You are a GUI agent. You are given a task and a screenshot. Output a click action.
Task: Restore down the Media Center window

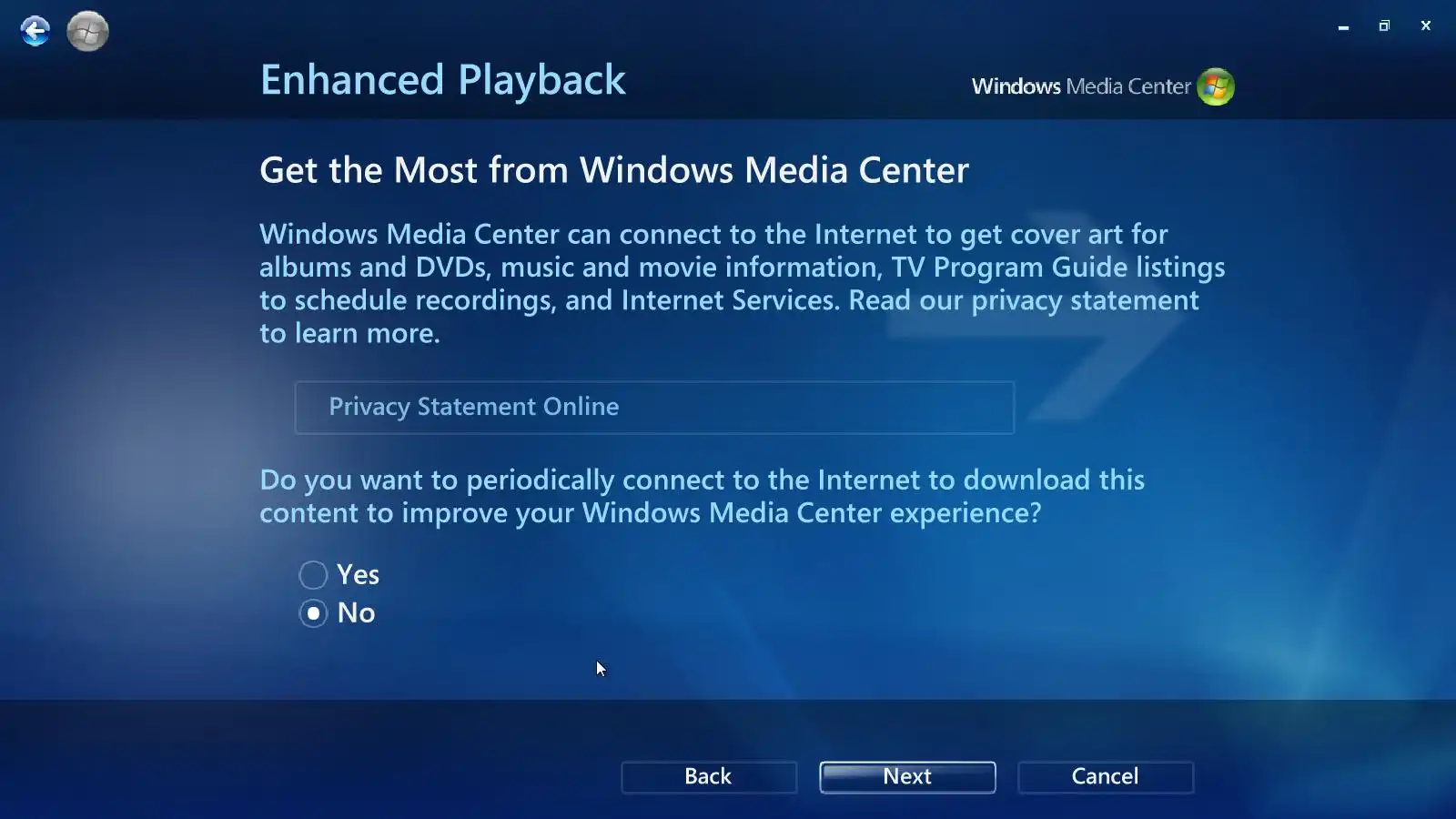point(1384,26)
